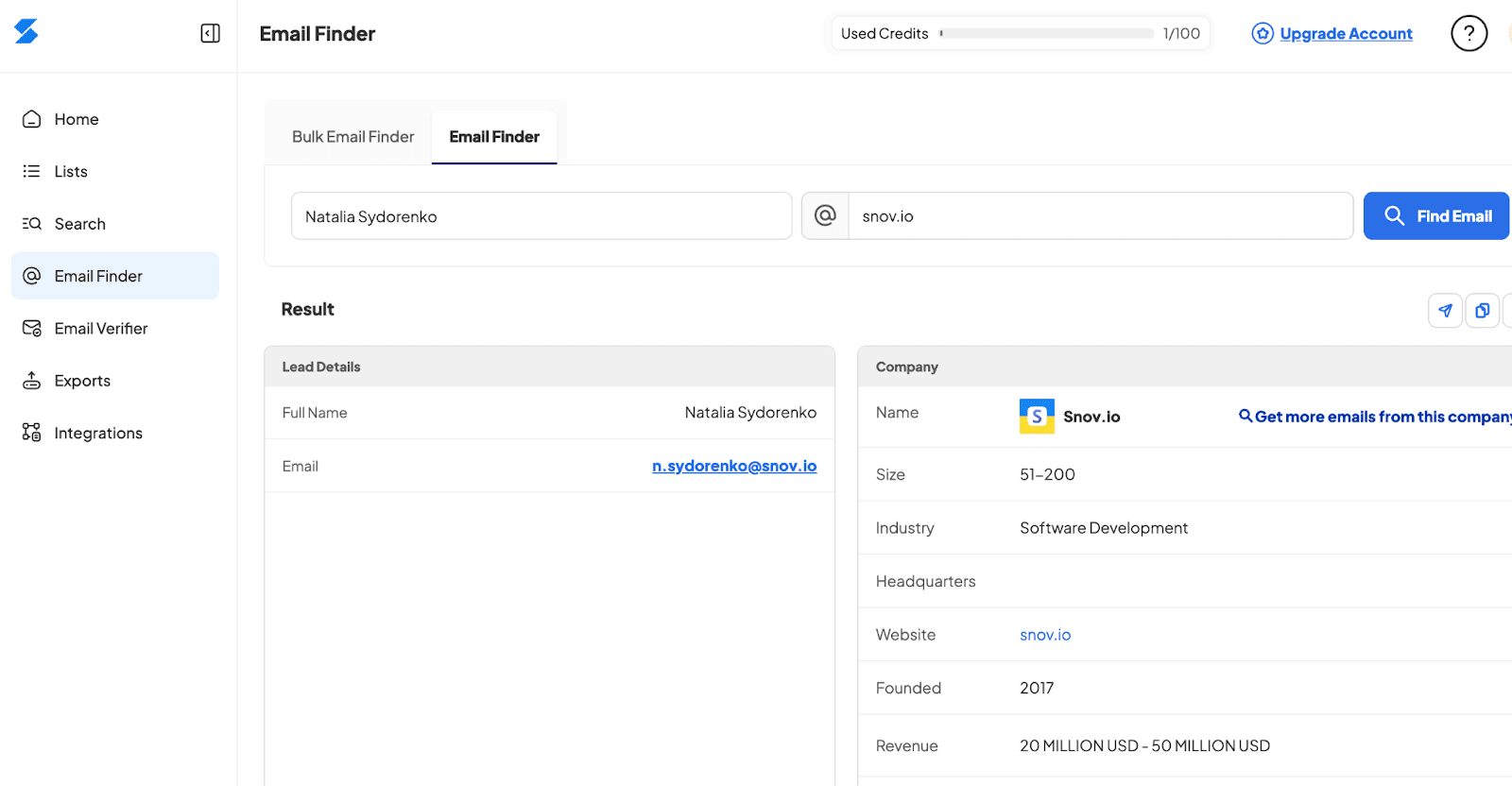Open Email Verifier page
The image size is (1512, 786).
coord(100,329)
